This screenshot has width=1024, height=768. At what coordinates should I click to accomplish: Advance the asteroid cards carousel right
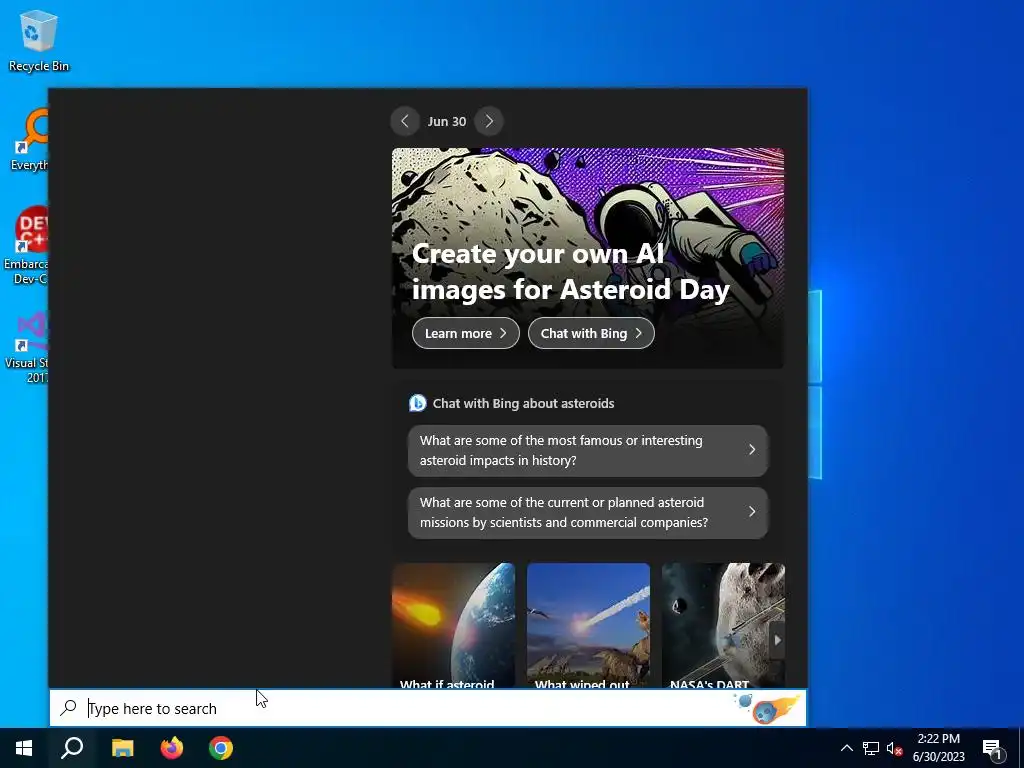click(x=777, y=640)
